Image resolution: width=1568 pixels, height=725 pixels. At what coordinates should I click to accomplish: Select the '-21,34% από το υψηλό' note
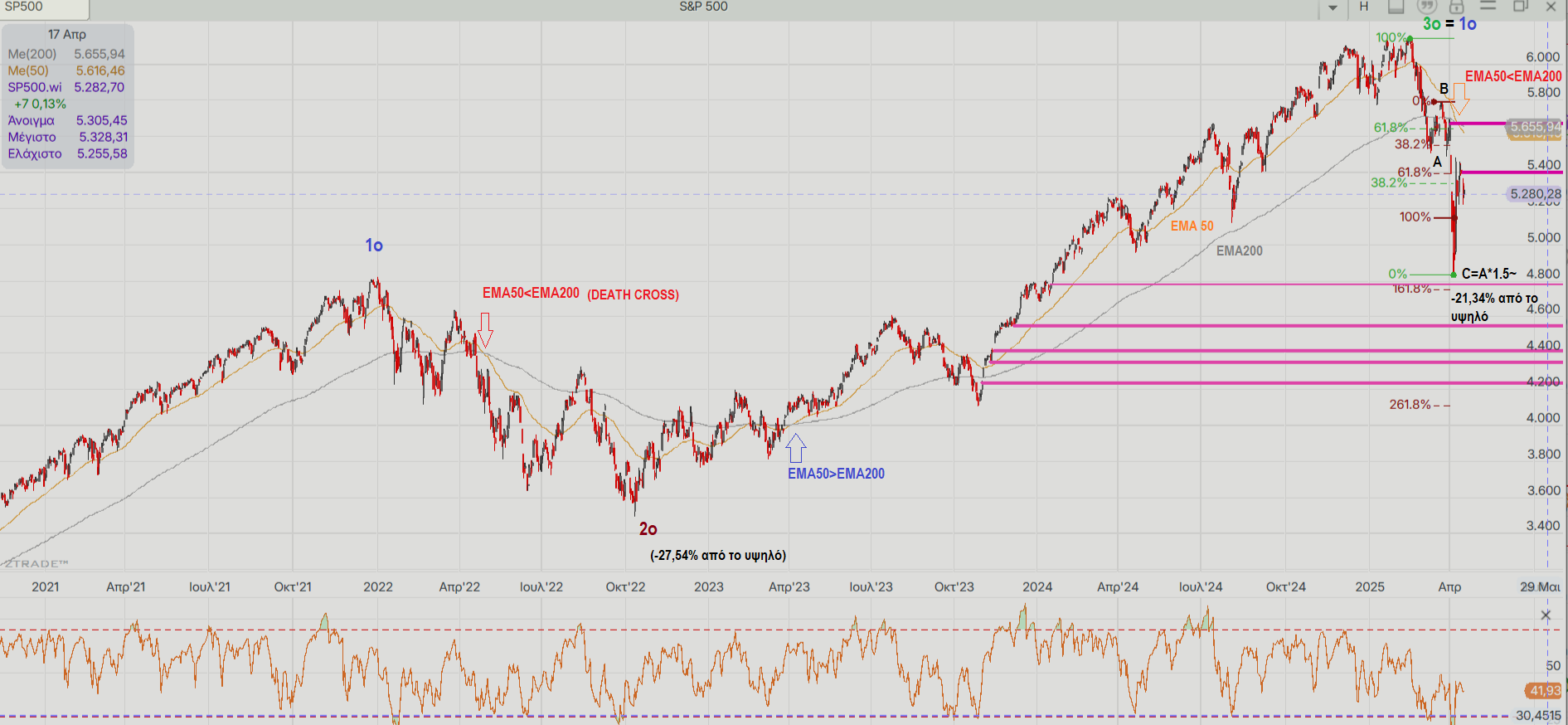[x=1494, y=307]
